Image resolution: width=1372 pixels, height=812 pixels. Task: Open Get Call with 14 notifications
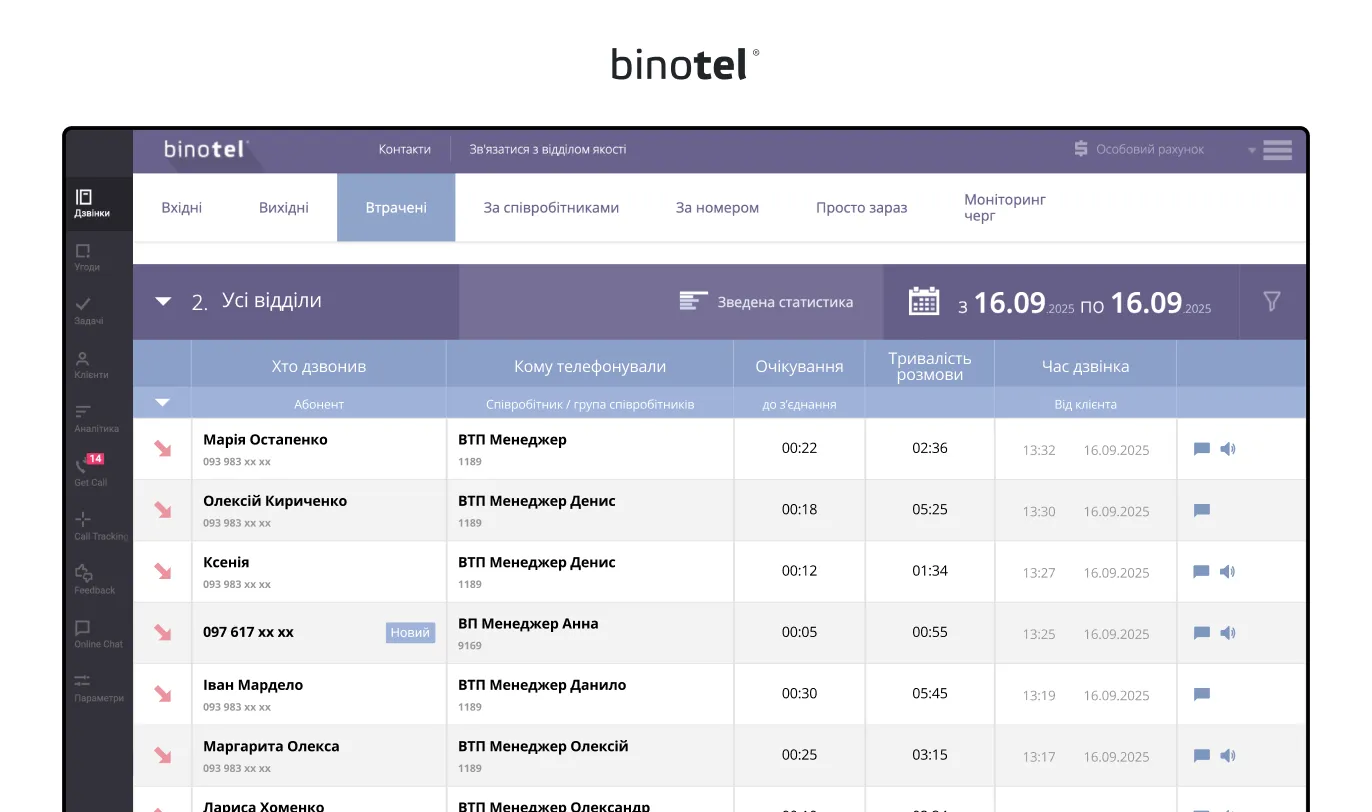click(89, 471)
